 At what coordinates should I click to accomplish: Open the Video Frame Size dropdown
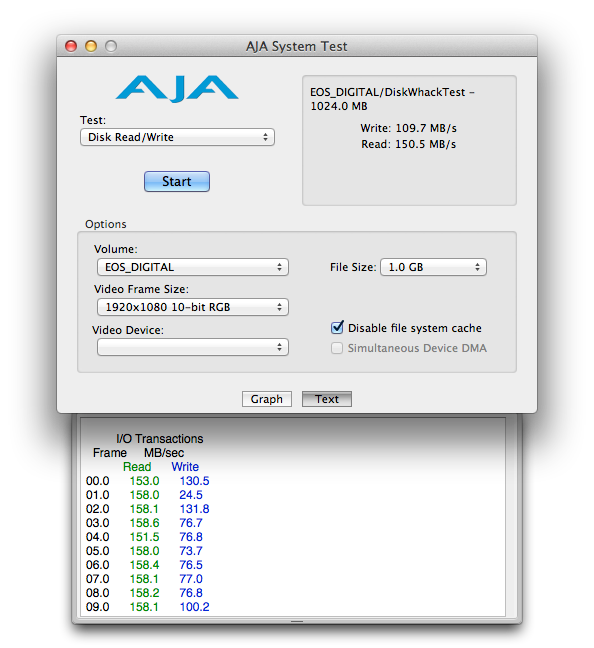coord(193,307)
